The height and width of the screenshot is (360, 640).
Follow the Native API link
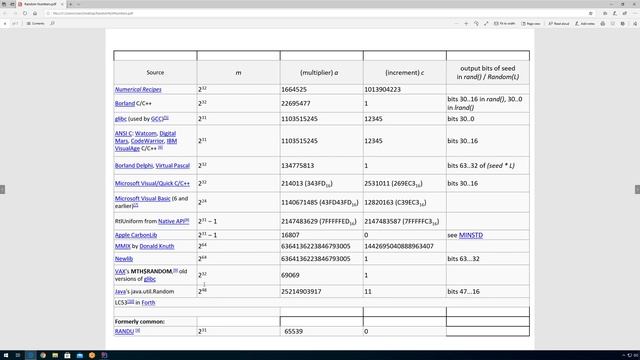click(x=171, y=221)
